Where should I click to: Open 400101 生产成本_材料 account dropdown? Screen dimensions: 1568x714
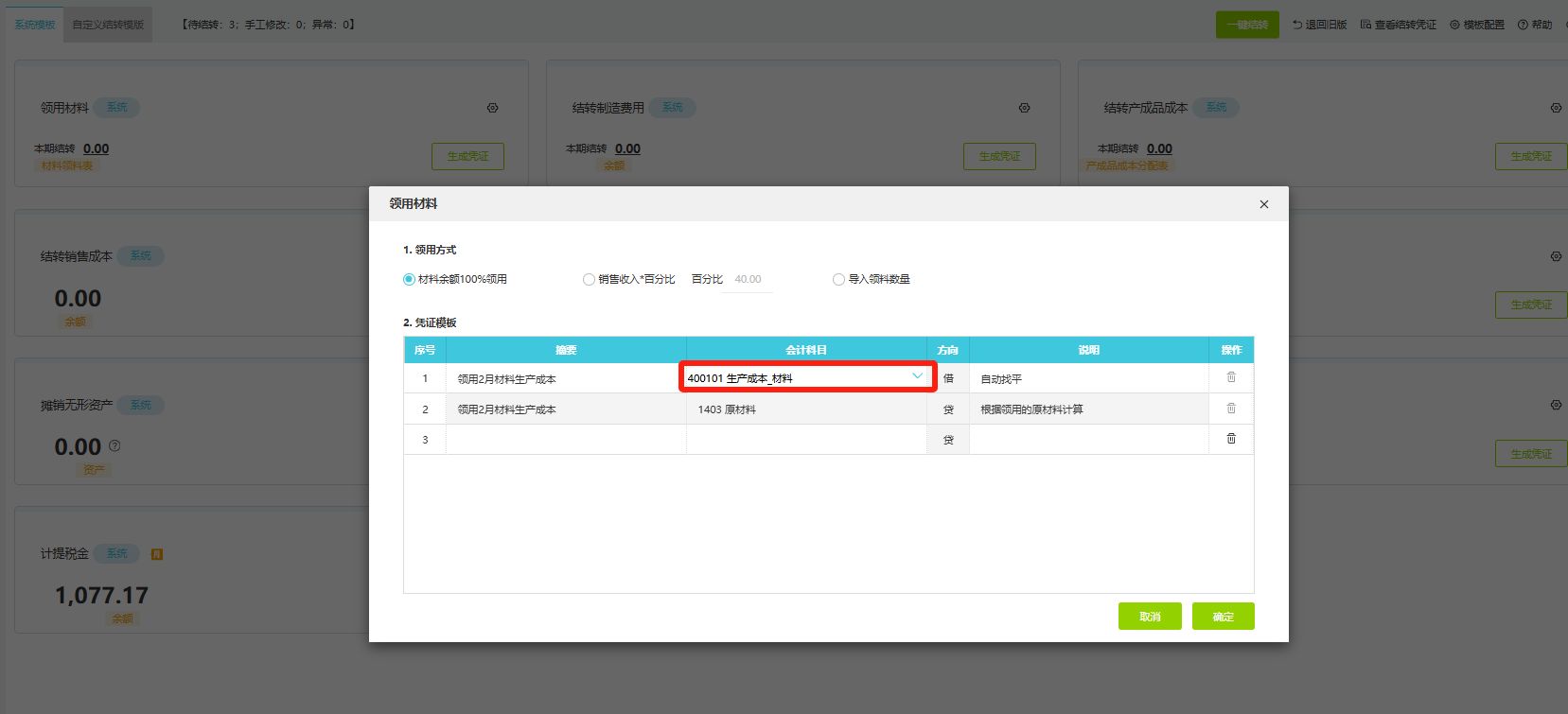click(806, 377)
